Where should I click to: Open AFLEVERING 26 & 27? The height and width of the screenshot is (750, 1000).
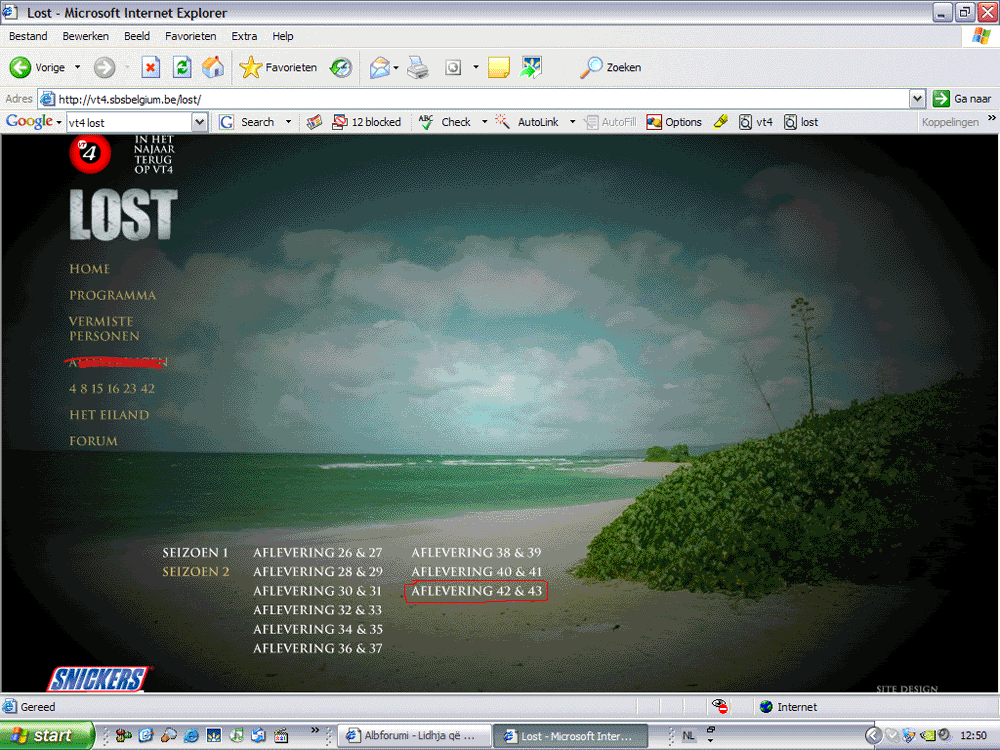point(318,553)
